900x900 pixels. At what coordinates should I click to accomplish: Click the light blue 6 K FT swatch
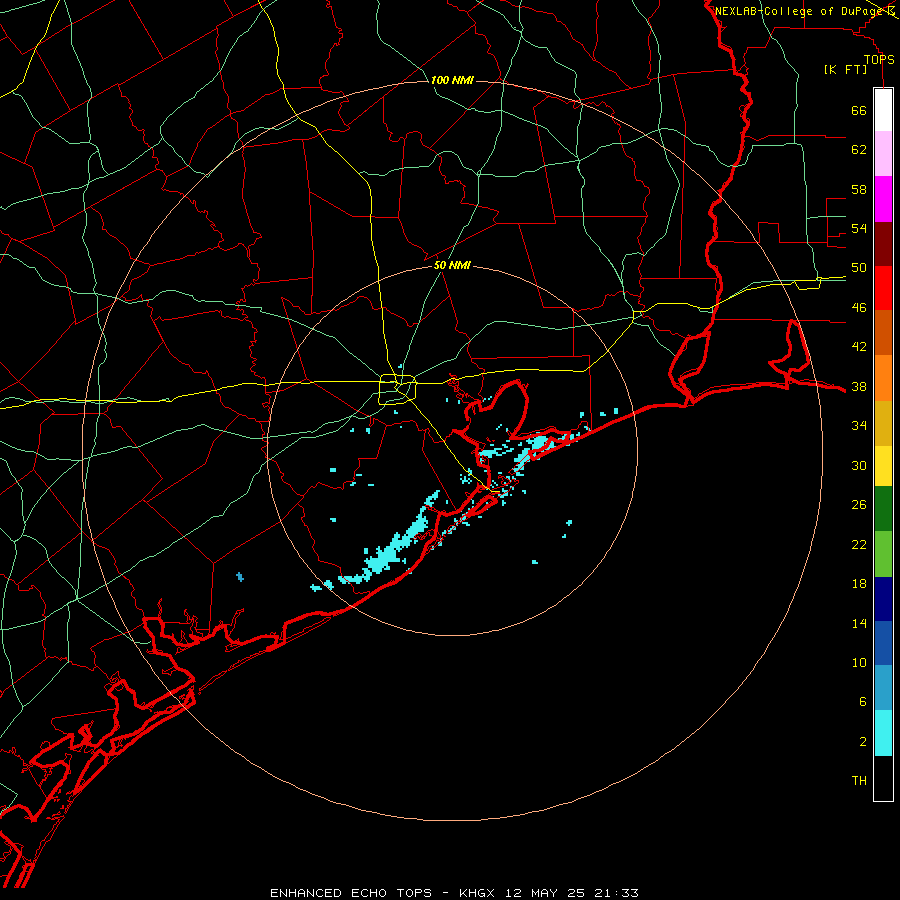pyautogui.click(x=883, y=688)
